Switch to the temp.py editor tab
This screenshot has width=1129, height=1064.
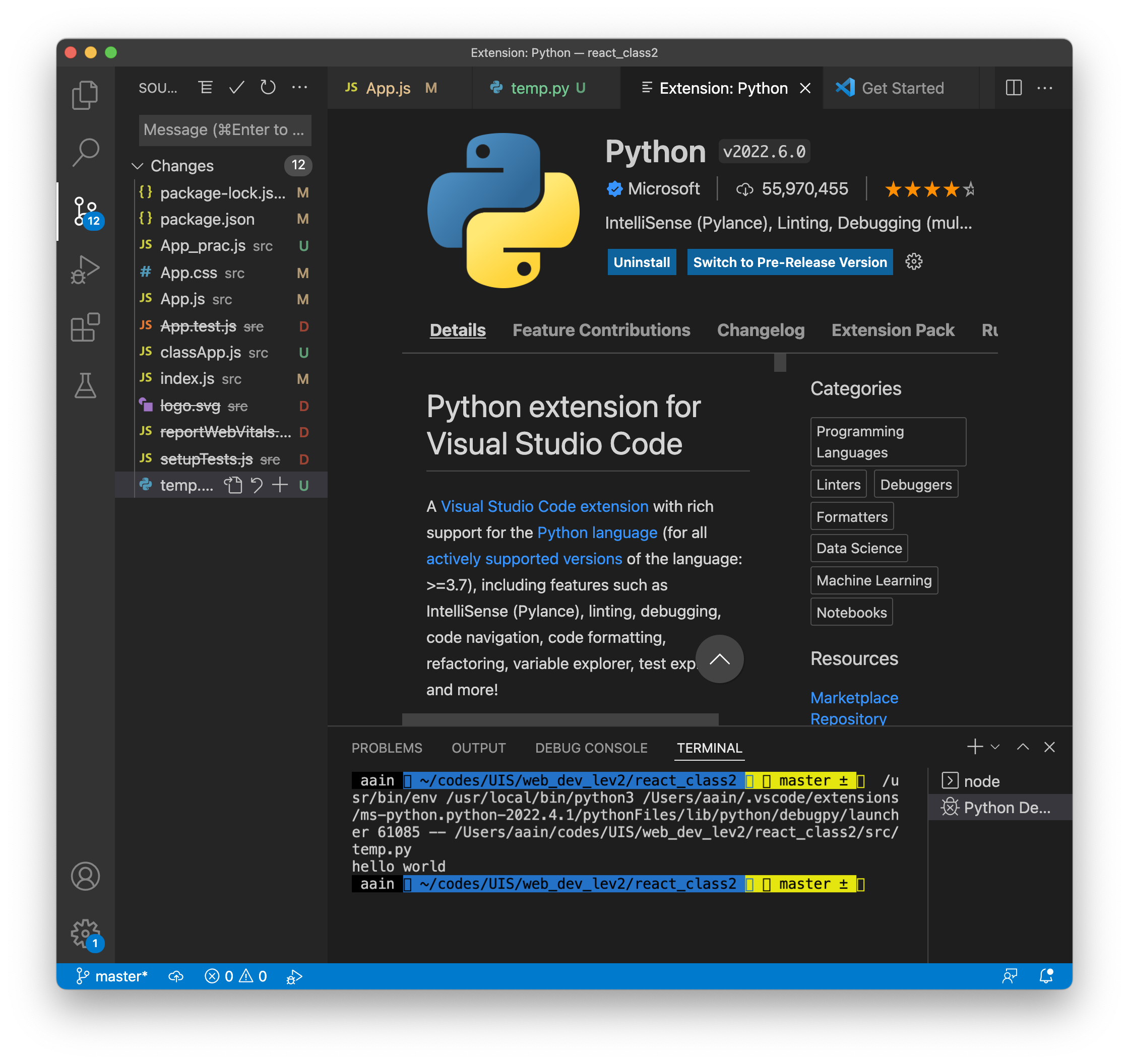pyautogui.click(x=546, y=88)
